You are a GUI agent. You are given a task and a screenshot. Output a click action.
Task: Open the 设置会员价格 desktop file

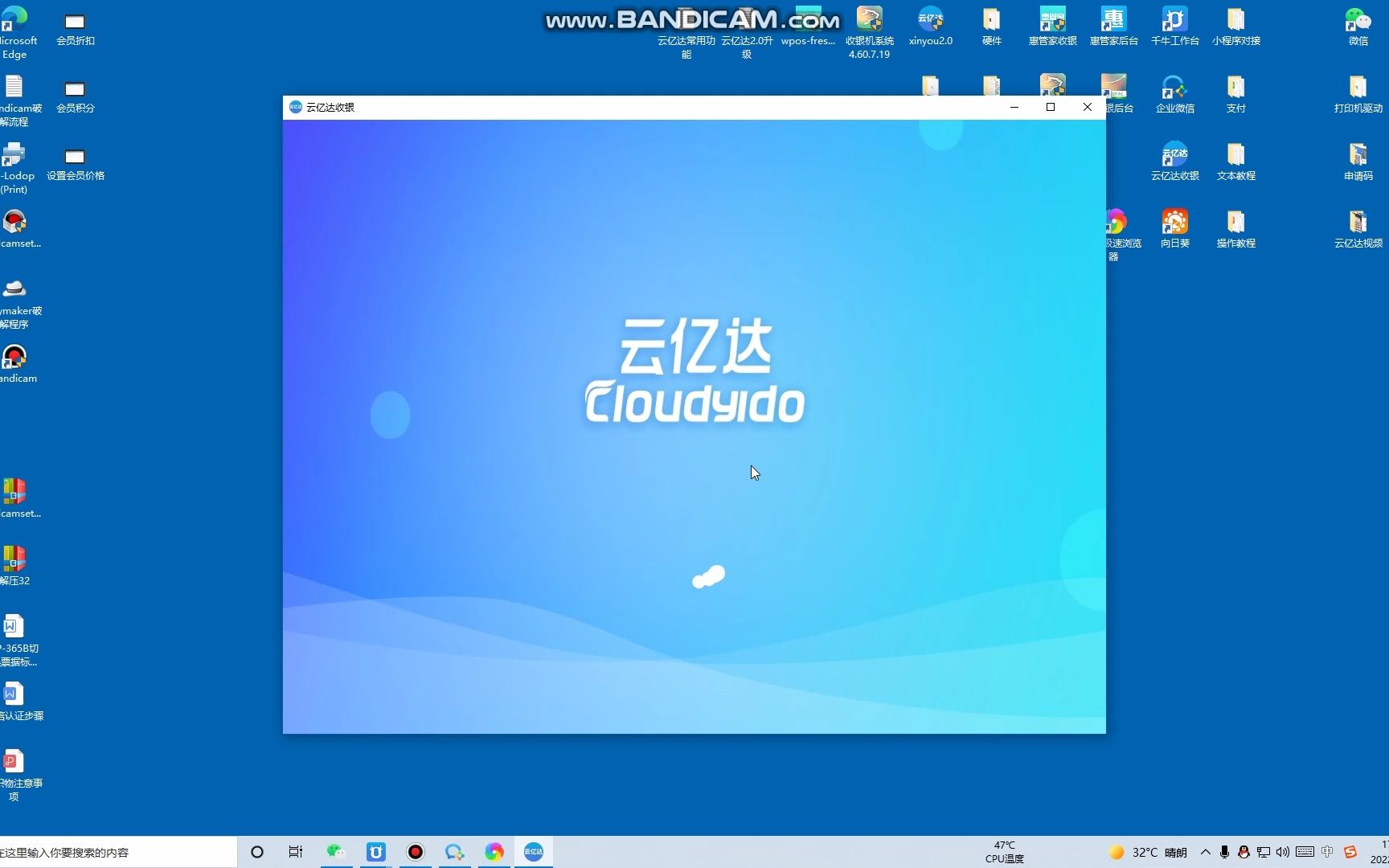pos(75,163)
